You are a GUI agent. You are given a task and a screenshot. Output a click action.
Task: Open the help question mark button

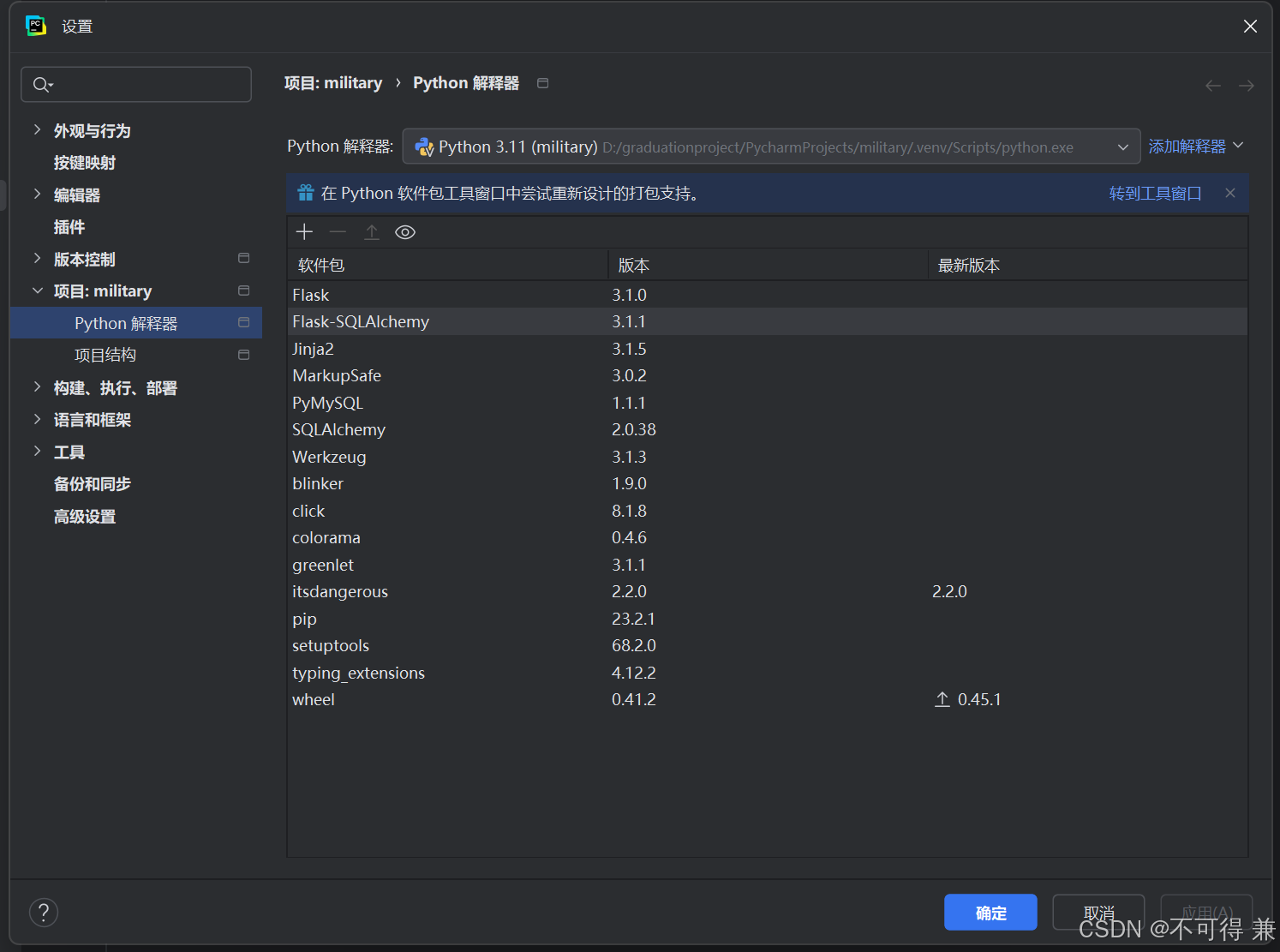(x=44, y=913)
